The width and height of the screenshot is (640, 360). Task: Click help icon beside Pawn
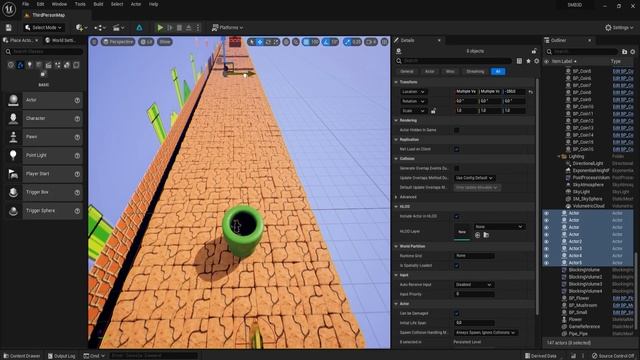77,137
